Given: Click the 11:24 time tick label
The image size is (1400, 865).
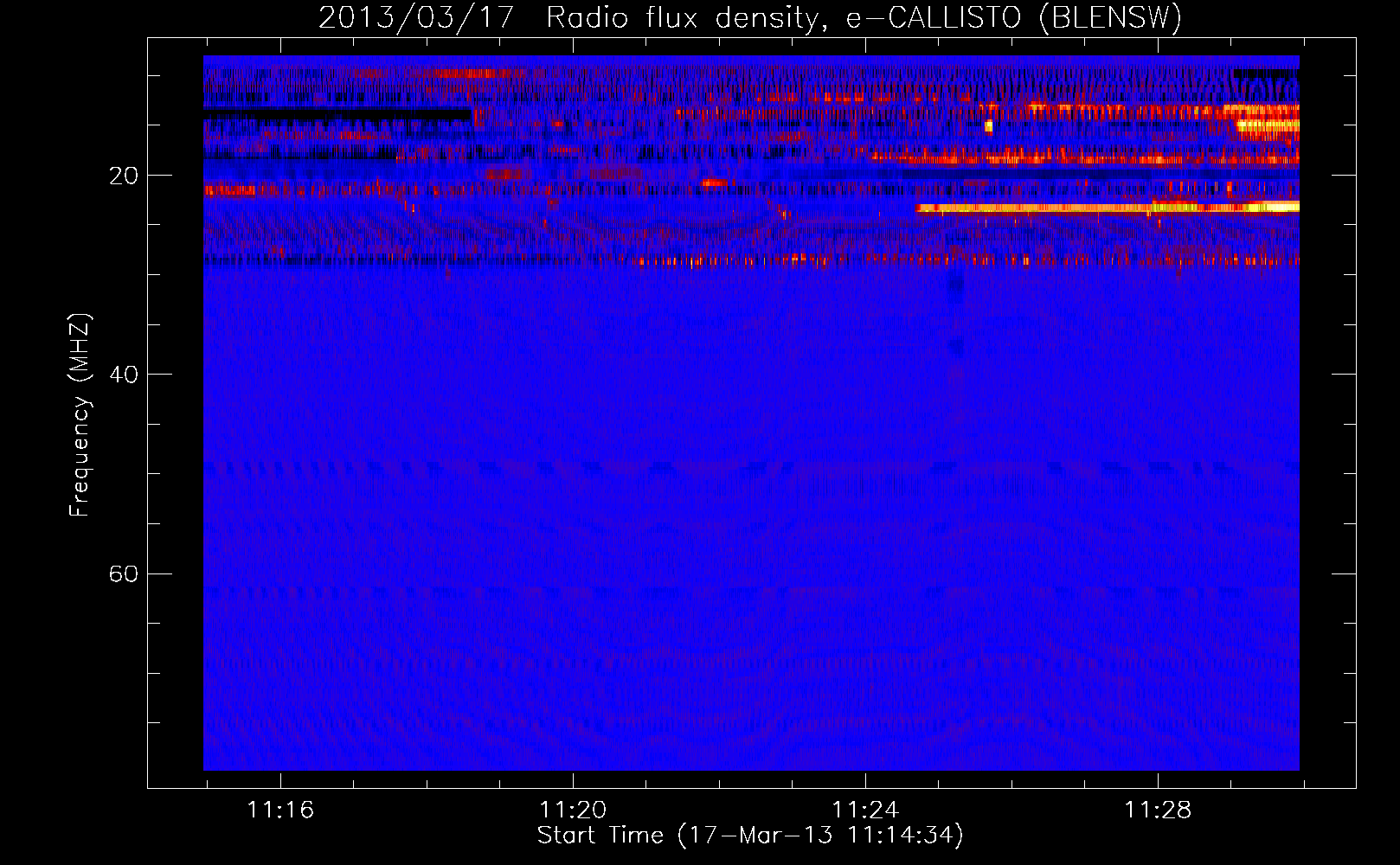Looking at the screenshot, I should (x=865, y=811).
